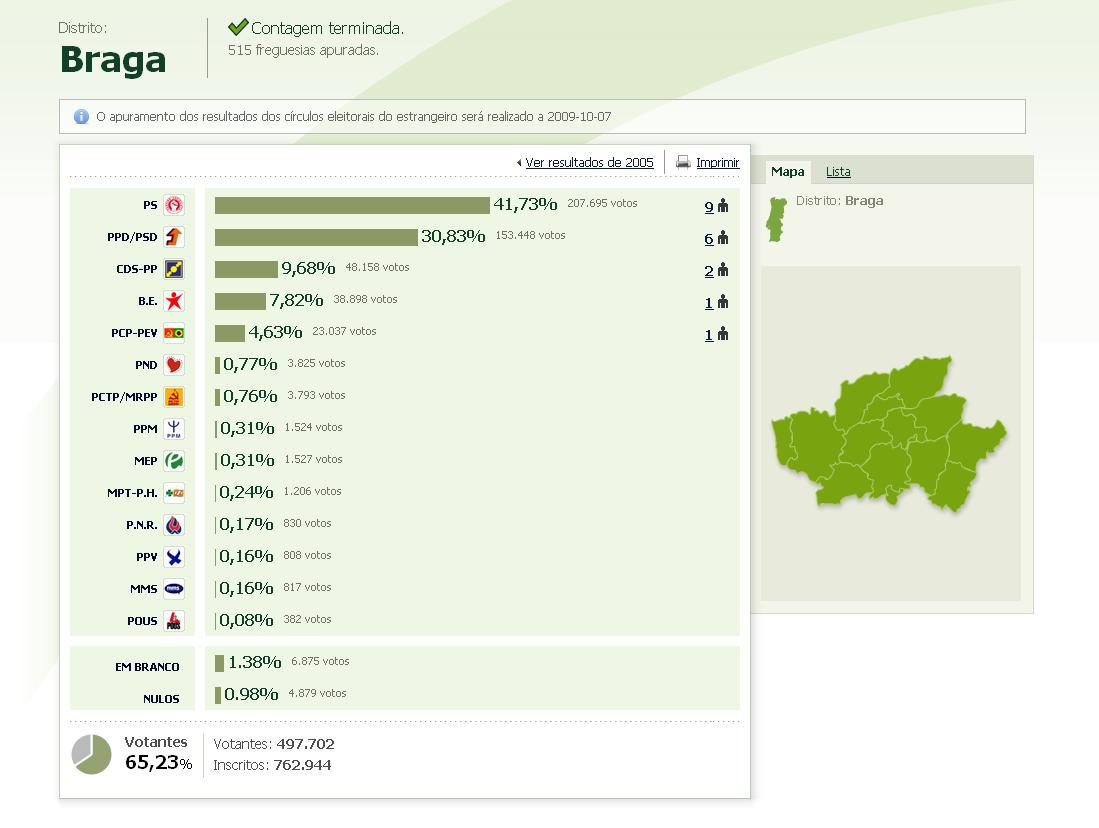Click the '1.38%' blank votes percentage
The width and height of the screenshot is (1099, 828).
tap(254, 662)
